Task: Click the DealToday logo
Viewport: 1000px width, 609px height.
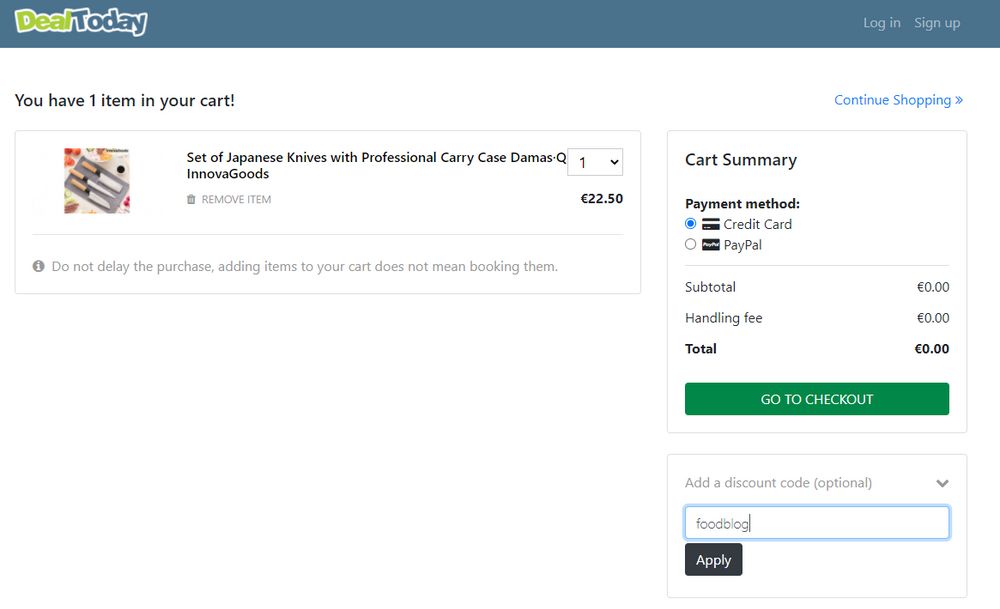Action: (81, 22)
